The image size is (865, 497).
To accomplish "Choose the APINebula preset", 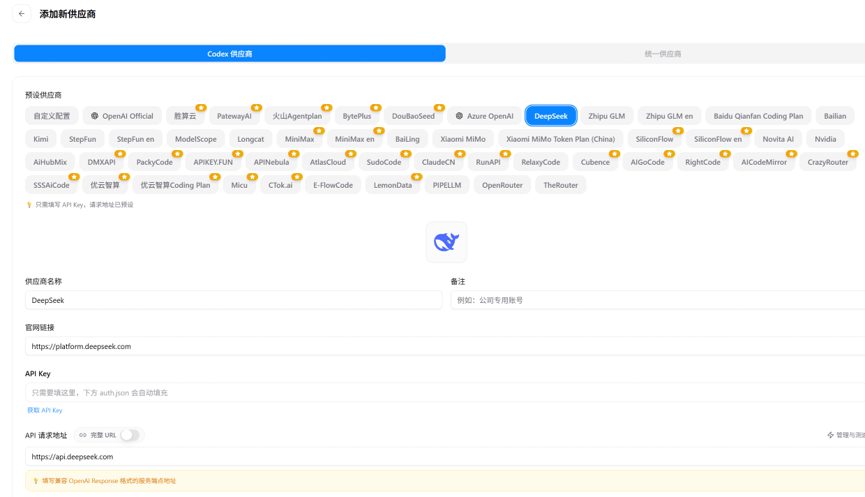I will 271,162.
